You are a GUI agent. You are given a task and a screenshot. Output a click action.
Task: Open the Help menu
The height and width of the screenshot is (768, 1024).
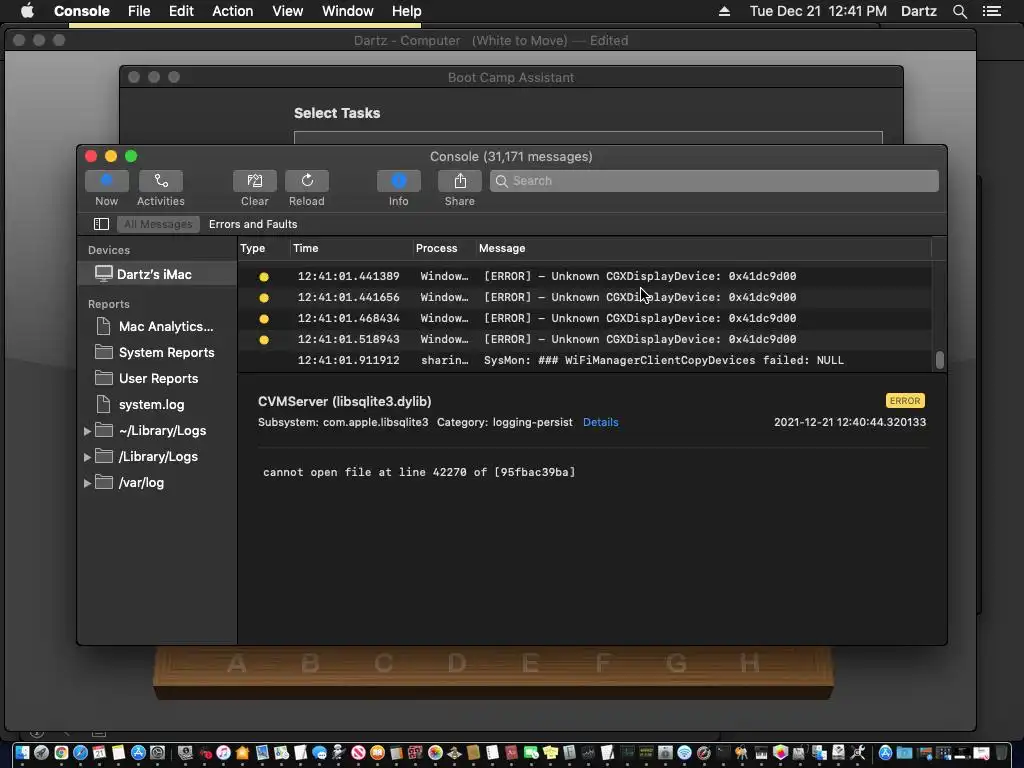tap(406, 11)
